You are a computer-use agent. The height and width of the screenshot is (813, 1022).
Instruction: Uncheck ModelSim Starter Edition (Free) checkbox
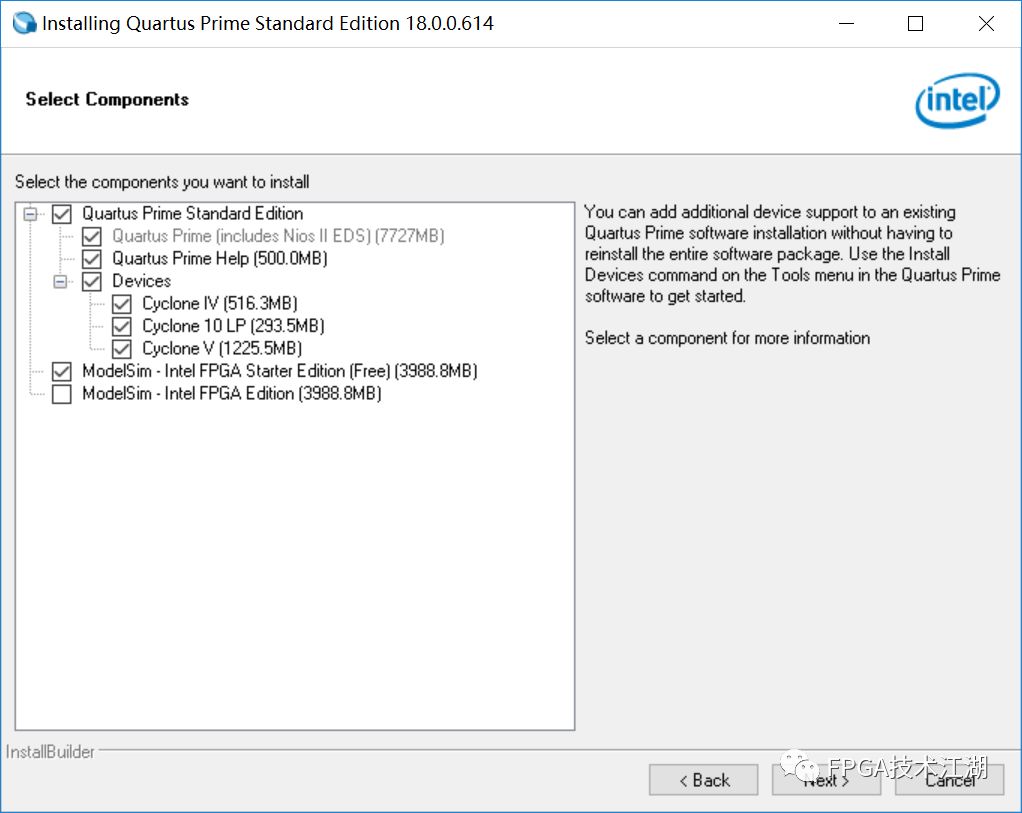[x=62, y=372]
